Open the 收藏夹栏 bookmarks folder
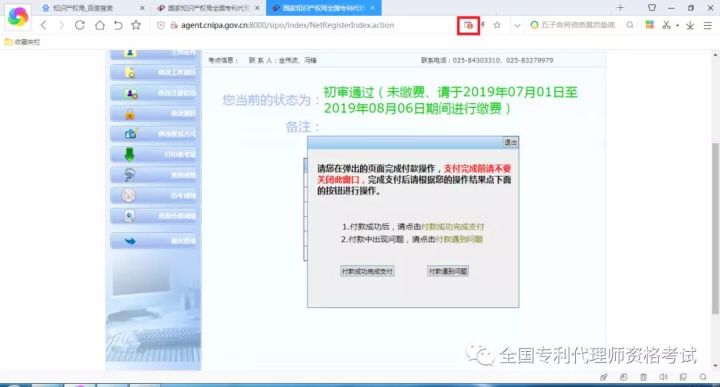The height and width of the screenshot is (387, 720). [22, 42]
